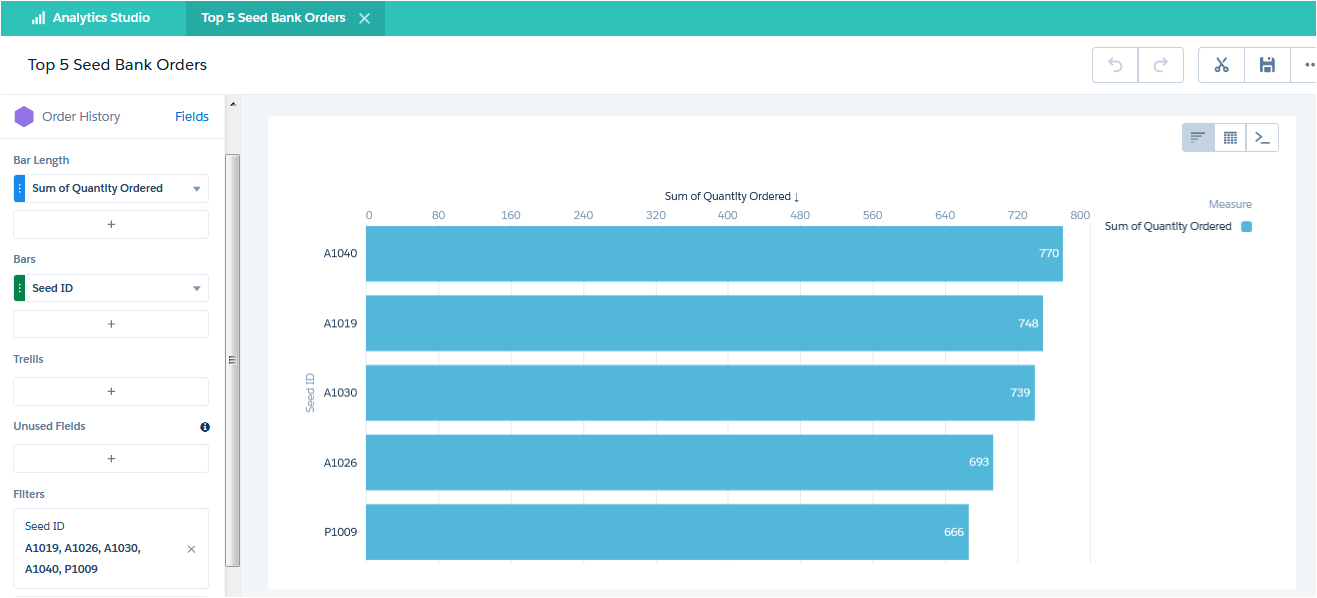Switch to query mode

(x=1262, y=138)
